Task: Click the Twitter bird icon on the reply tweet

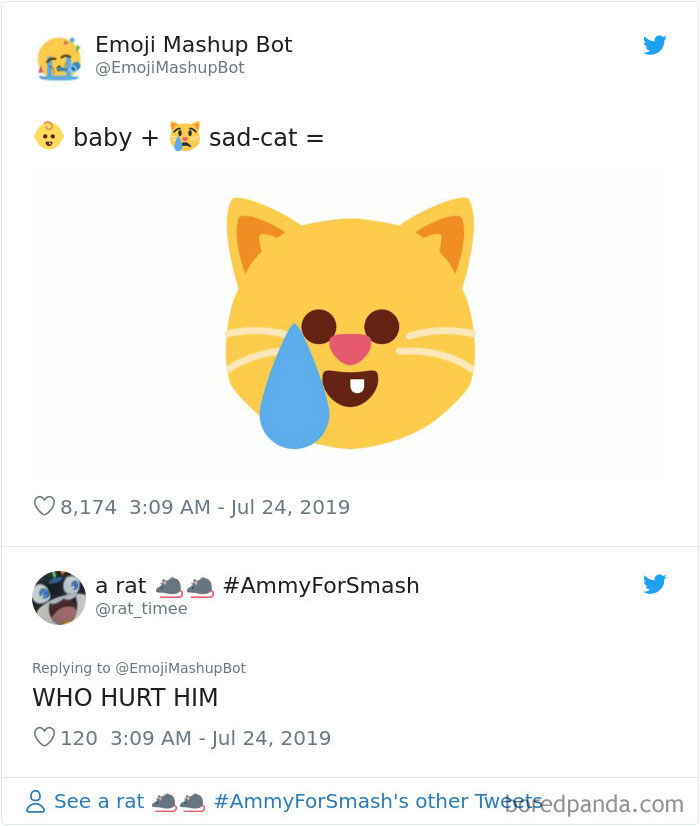Action: pyautogui.click(x=655, y=584)
